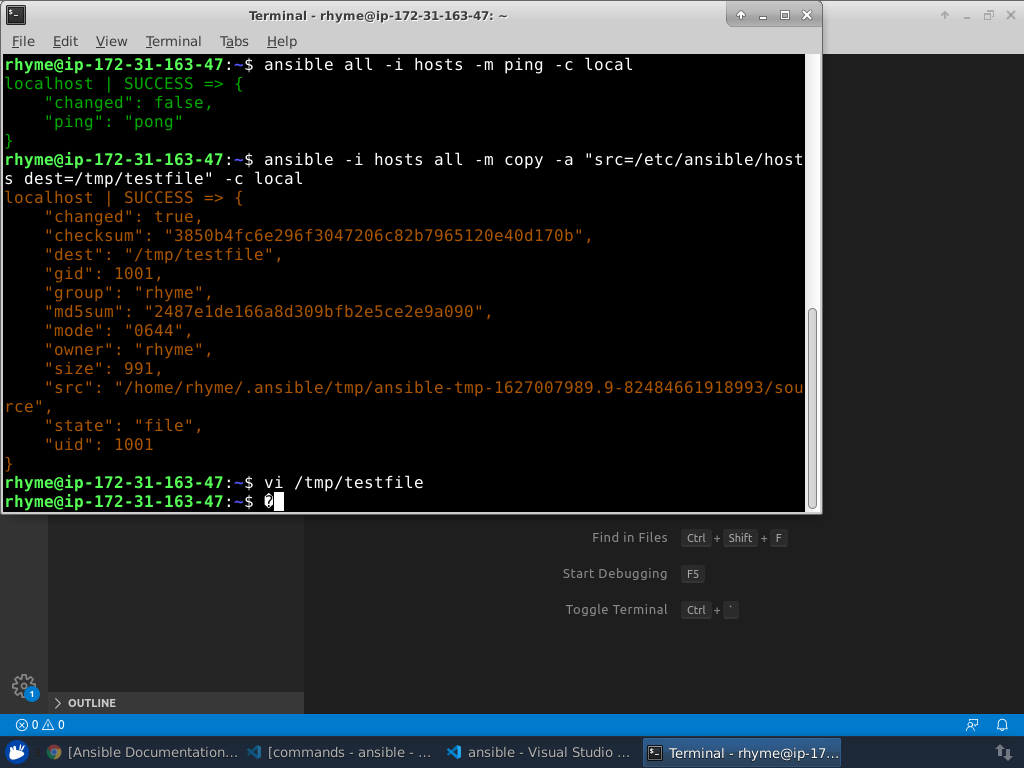Open the View menu in Terminal
The image size is (1024, 768).
[111, 41]
